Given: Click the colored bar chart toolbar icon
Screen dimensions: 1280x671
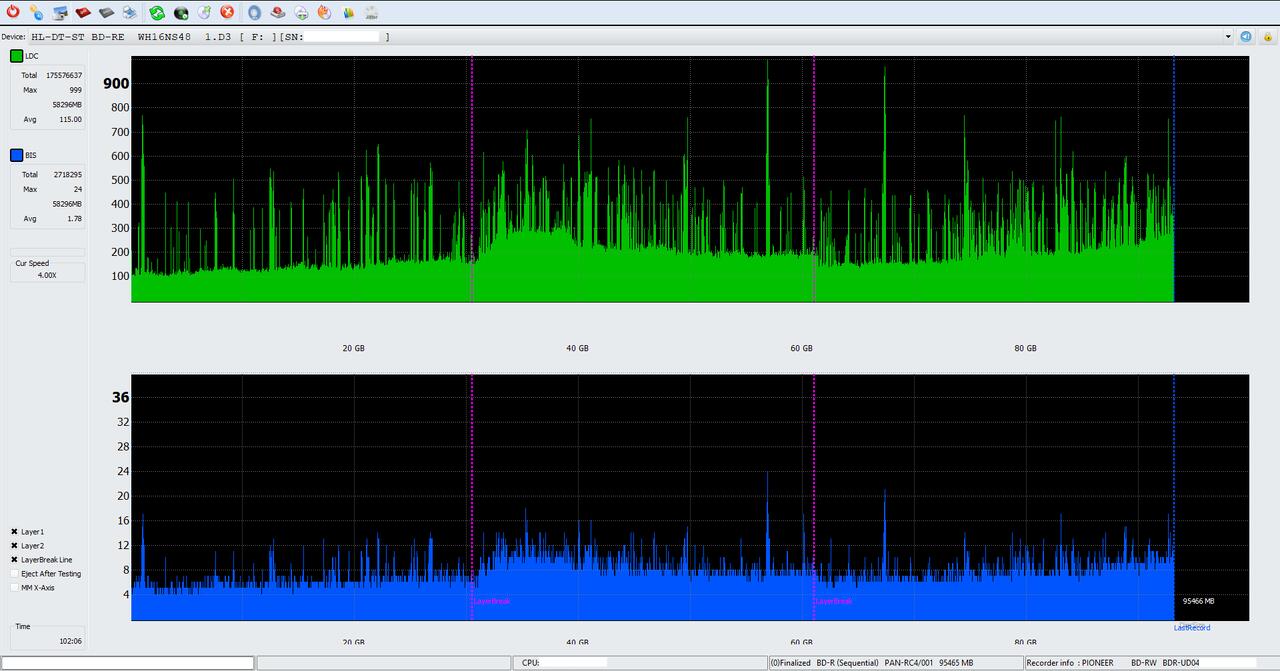Looking at the screenshot, I should 348,12.
